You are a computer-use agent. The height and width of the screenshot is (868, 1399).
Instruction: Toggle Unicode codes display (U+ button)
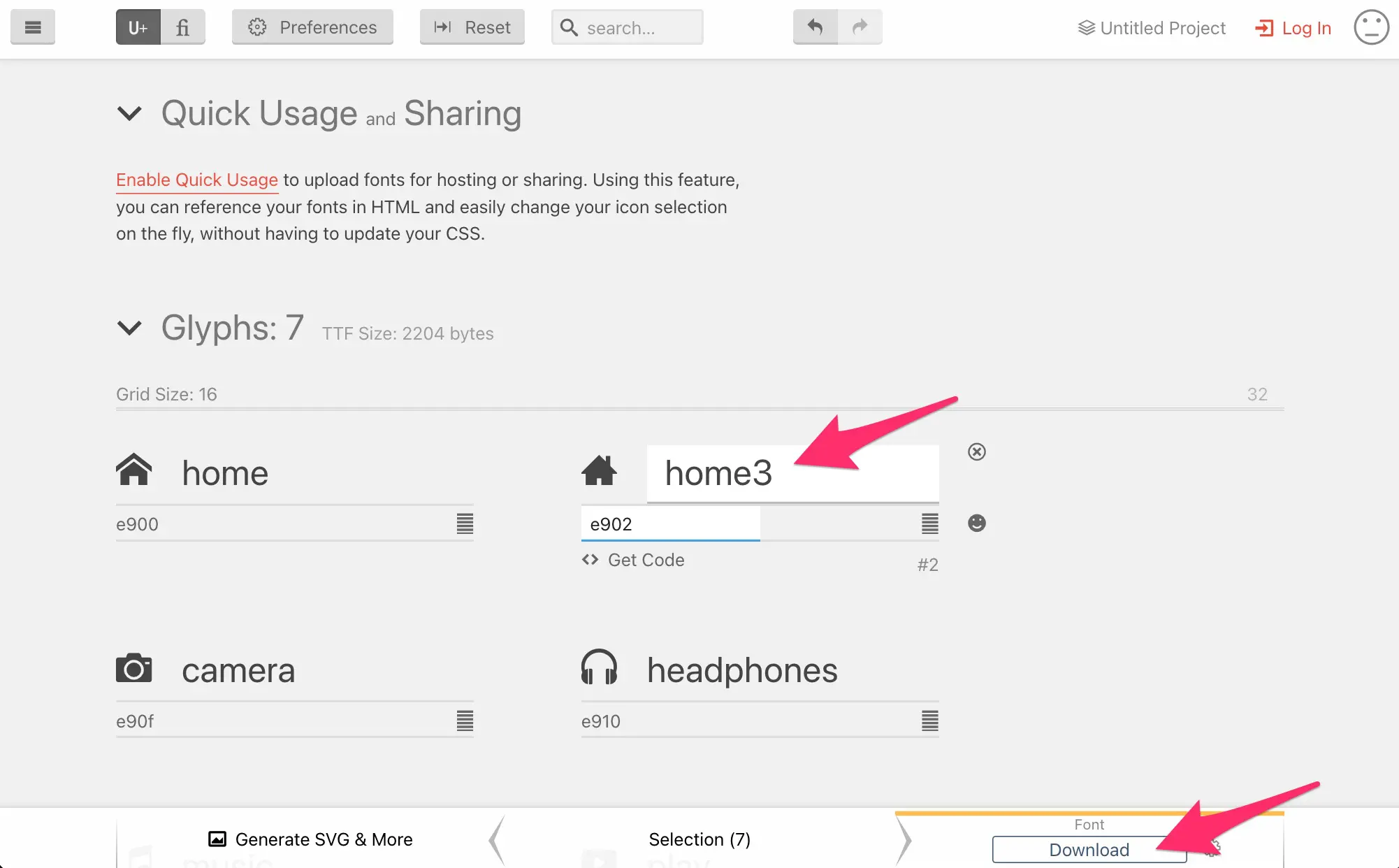[138, 27]
